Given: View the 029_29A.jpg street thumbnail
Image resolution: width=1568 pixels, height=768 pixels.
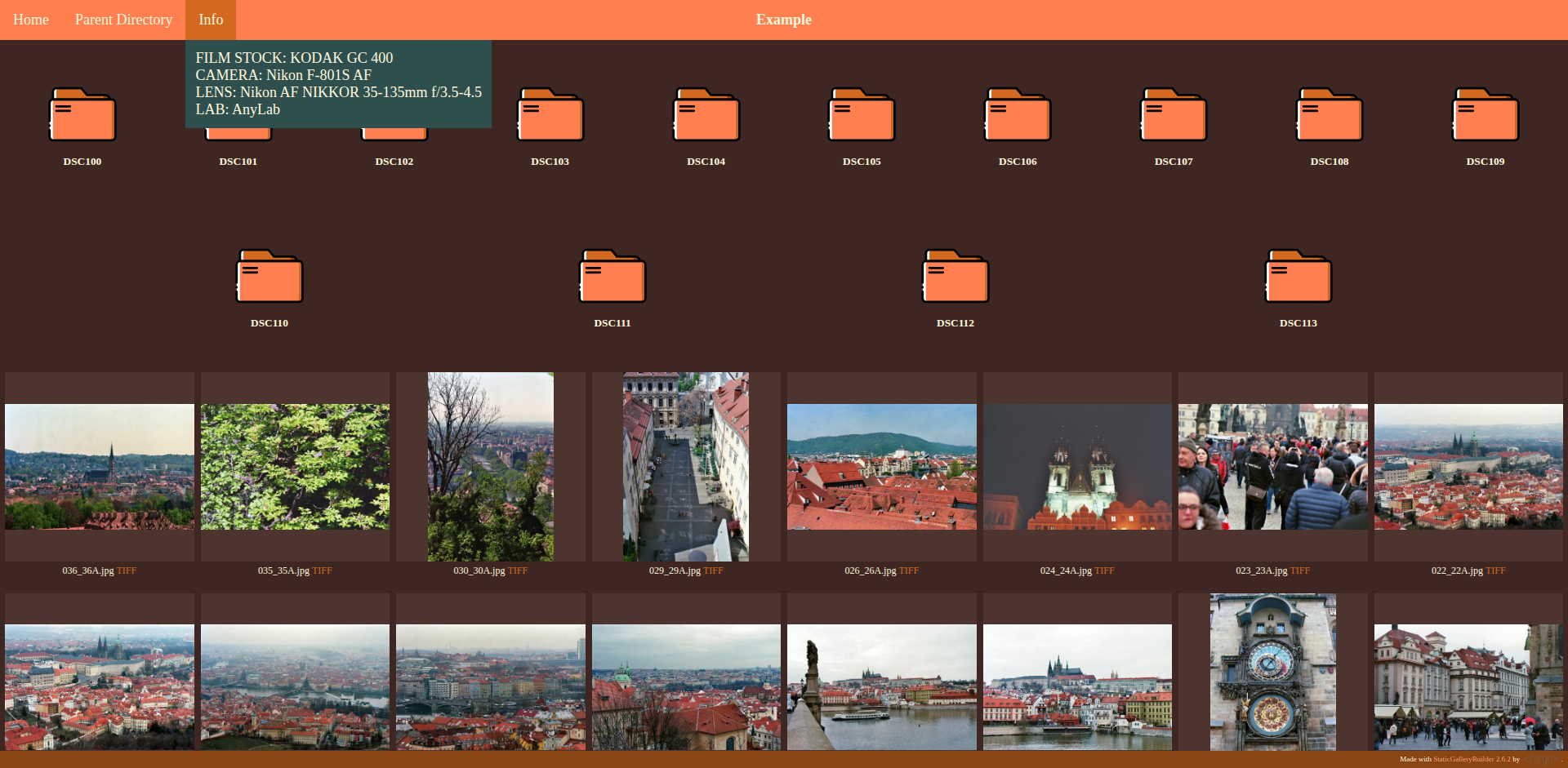Looking at the screenshot, I should pos(686,467).
